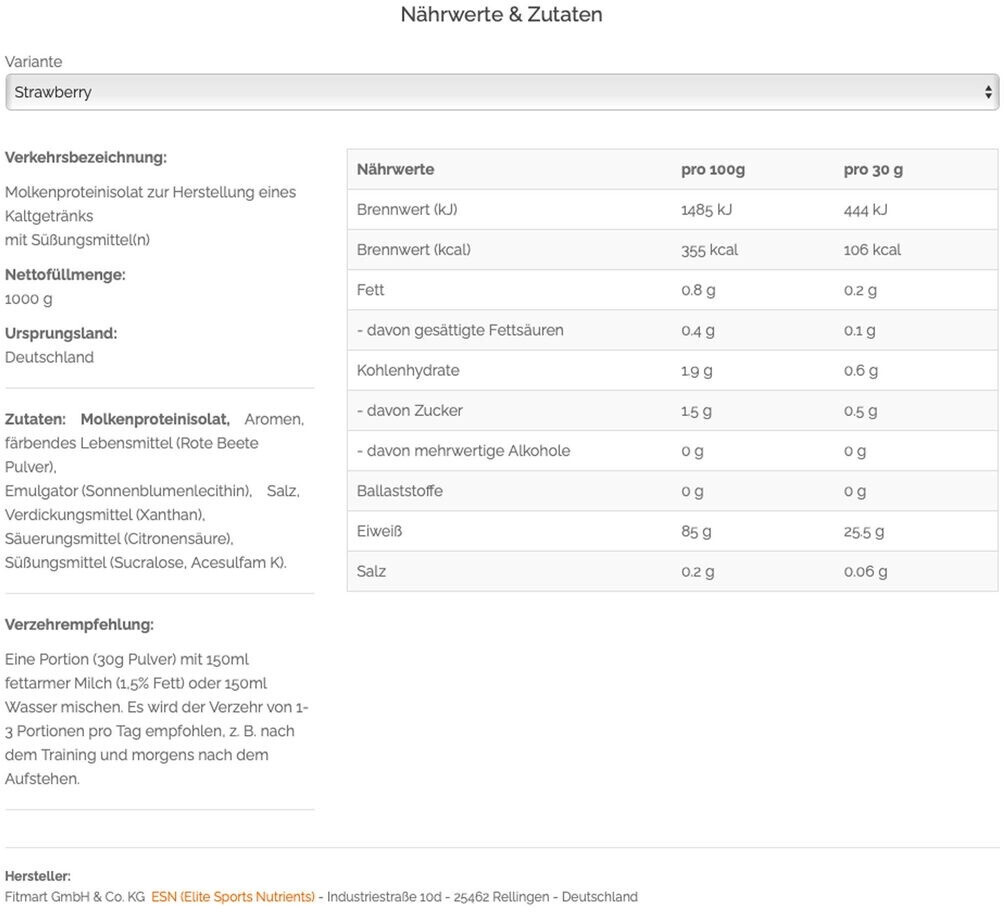Click the Nährwerte table column header
The image size is (1004, 912).
[x=395, y=170]
